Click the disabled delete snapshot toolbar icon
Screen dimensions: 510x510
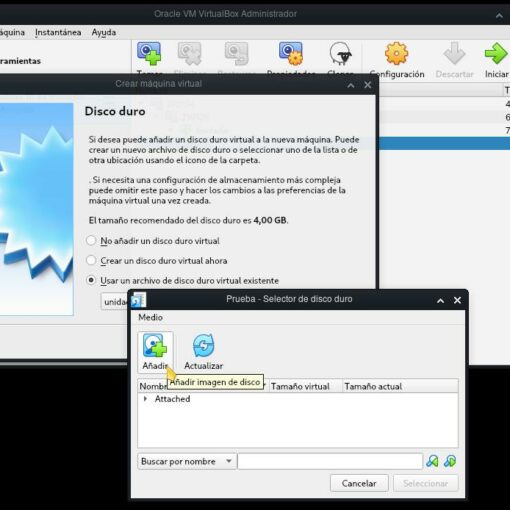(189, 54)
